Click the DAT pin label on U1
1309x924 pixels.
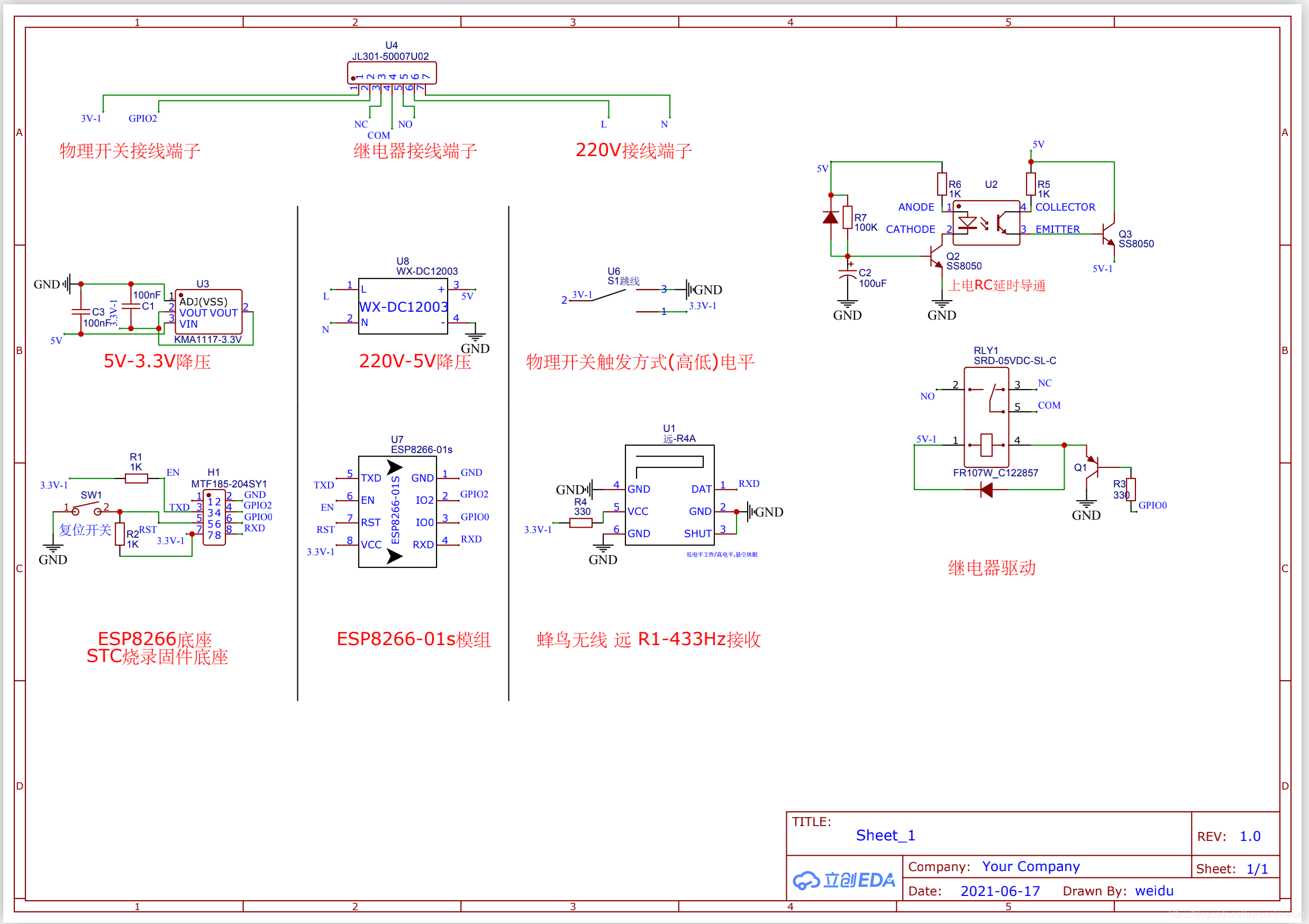(x=702, y=490)
